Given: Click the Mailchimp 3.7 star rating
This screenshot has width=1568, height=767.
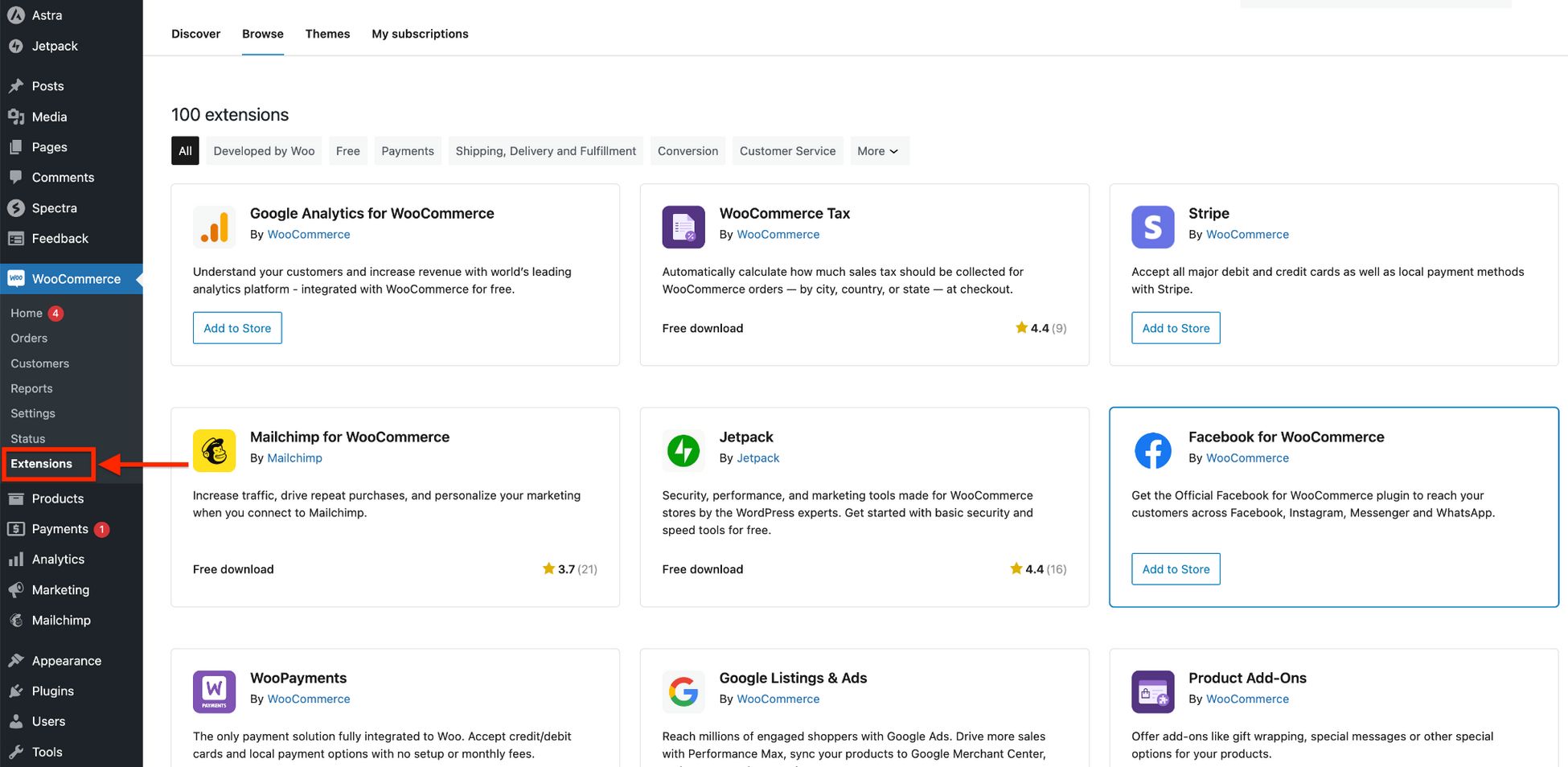Looking at the screenshot, I should point(569,569).
